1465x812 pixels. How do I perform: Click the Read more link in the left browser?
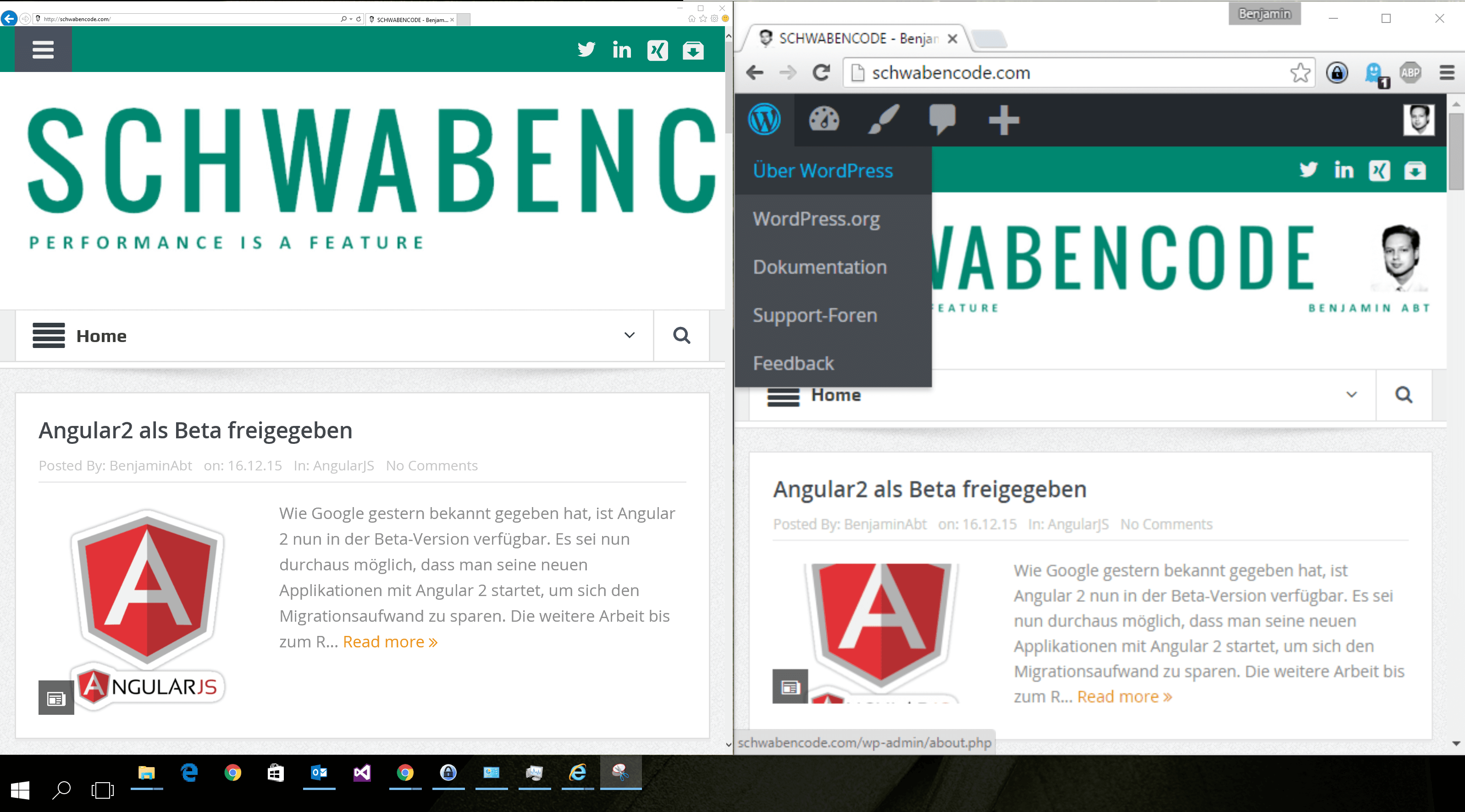point(390,642)
